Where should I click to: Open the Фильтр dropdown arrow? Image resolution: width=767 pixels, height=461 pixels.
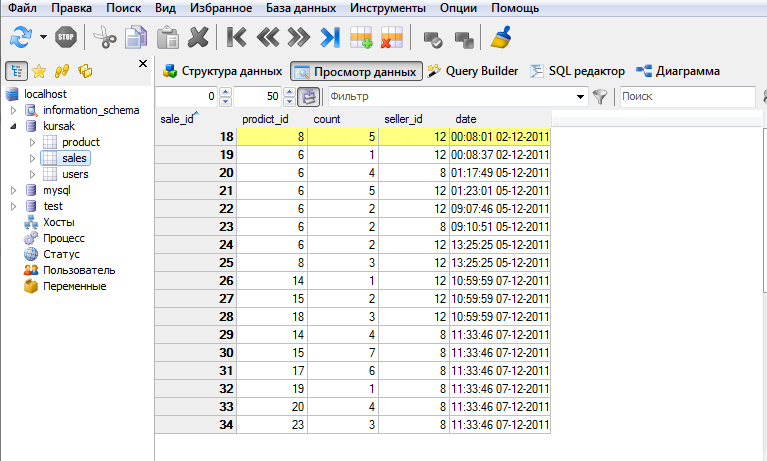point(580,97)
